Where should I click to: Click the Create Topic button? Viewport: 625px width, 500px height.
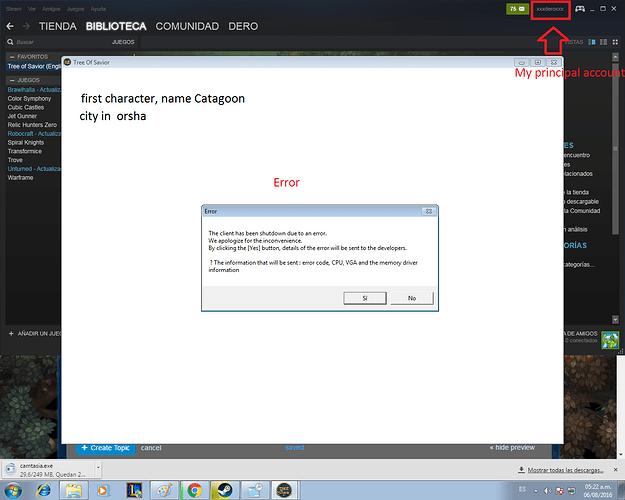[104, 448]
